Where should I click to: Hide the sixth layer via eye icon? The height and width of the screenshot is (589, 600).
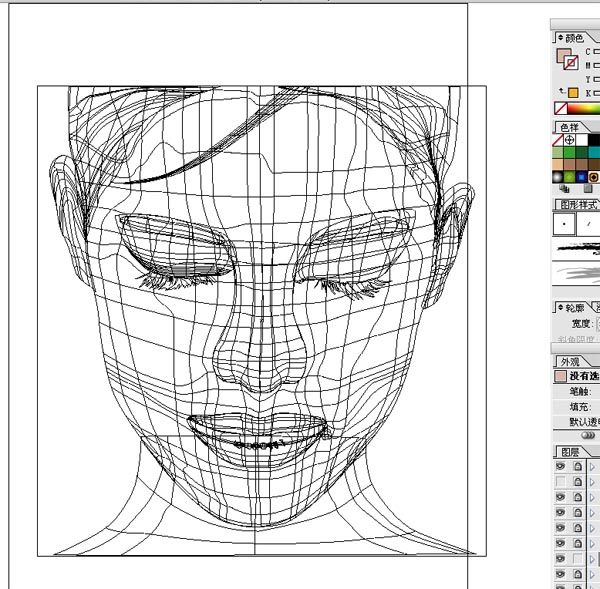point(561,543)
